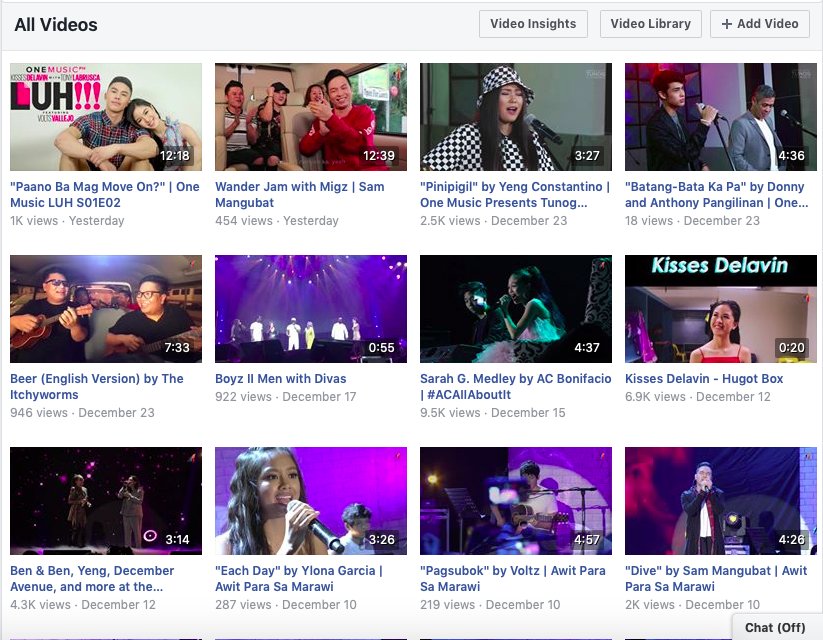
Task: Click the 12:18 duration badge
Action: point(175,156)
